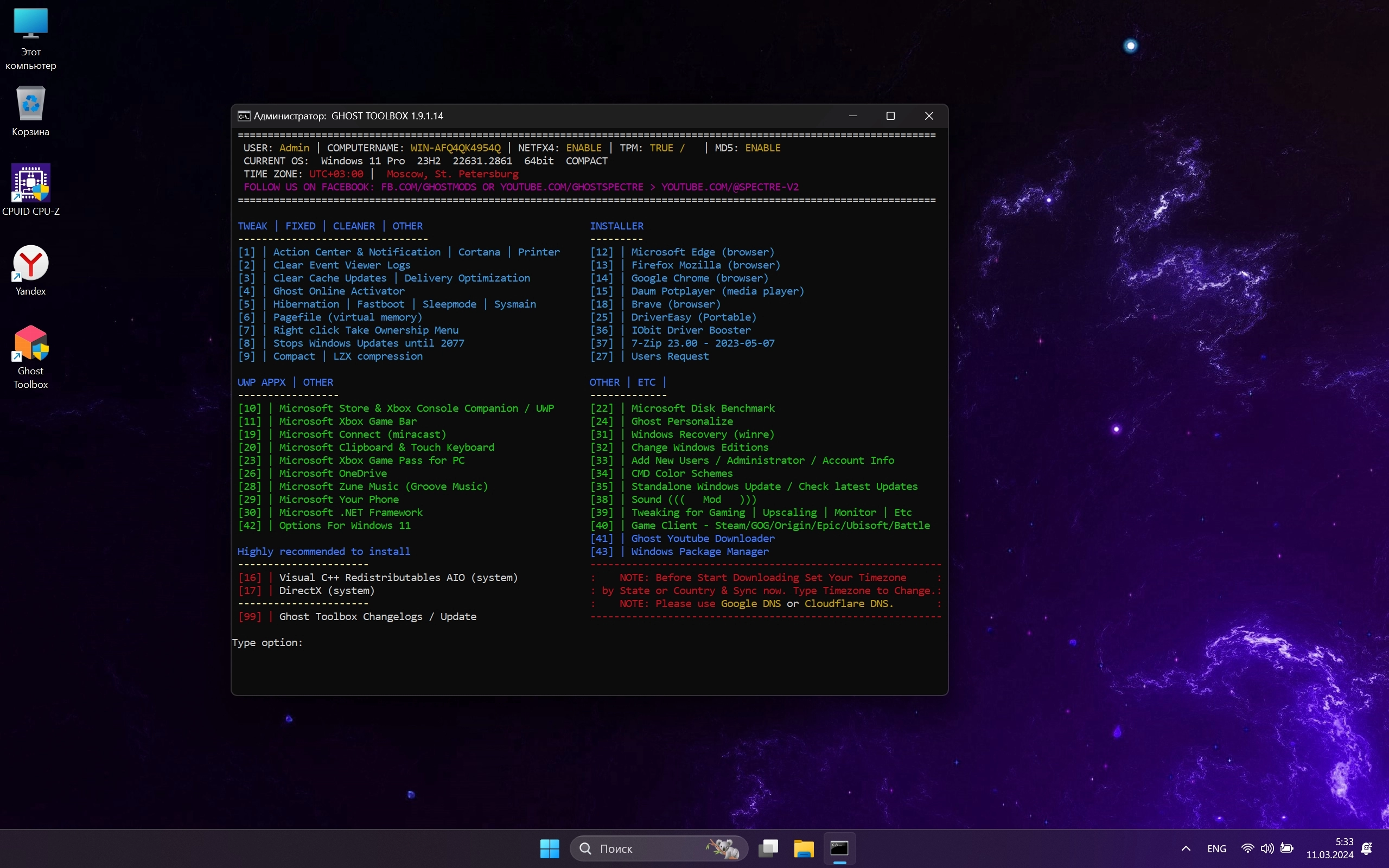Image resolution: width=1389 pixels, height=868 pixels.
Task: Open the Этот компьютер desktop icon
Action: (x=30, y=24)
